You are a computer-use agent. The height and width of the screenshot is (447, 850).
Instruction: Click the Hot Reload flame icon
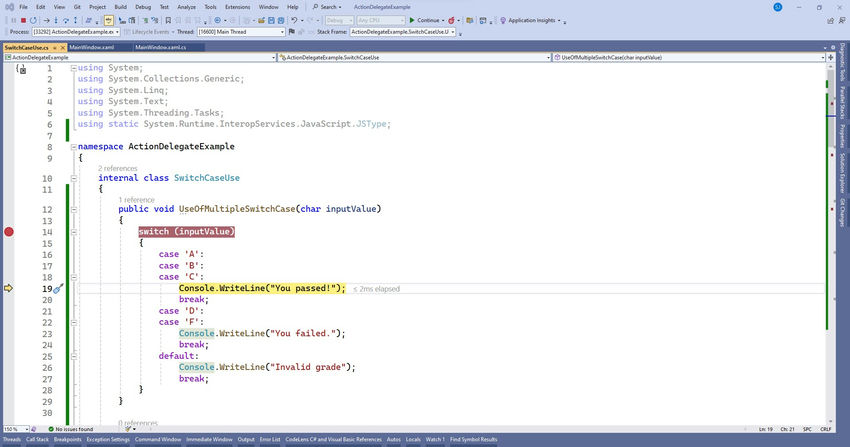pos(453,20)
